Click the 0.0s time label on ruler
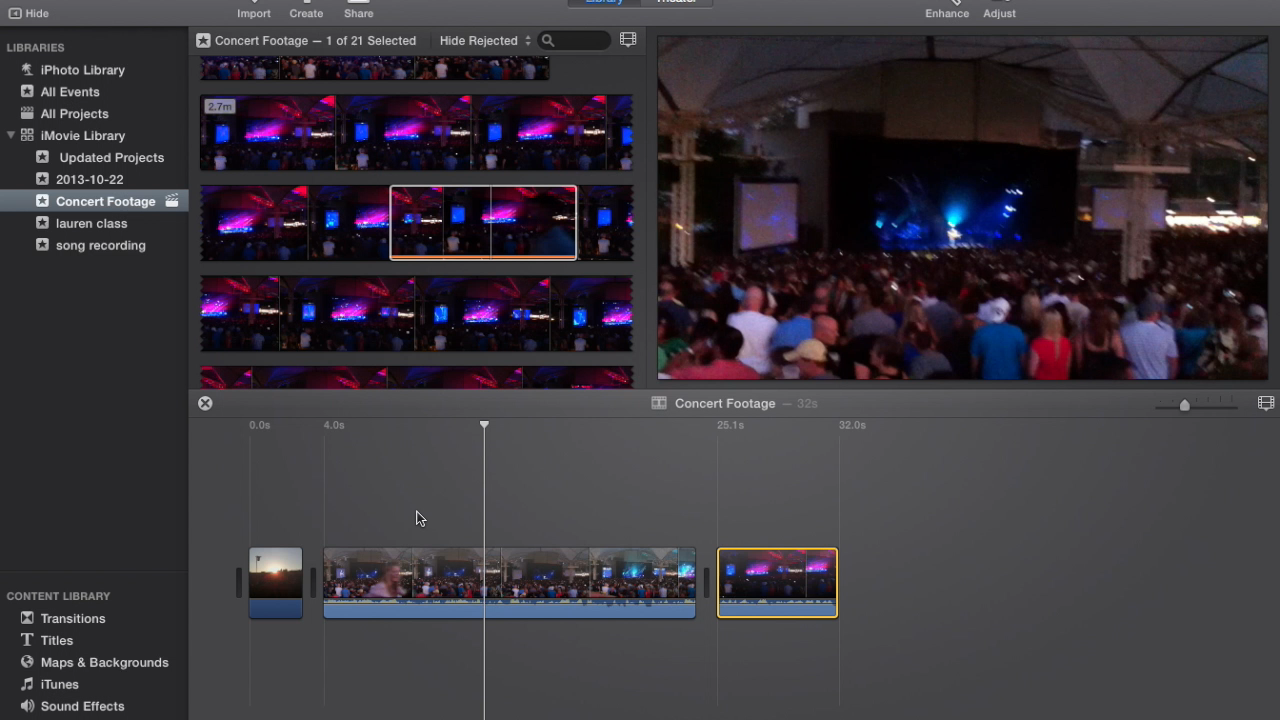Screen dimensions: 1280x720 point(260,425)
